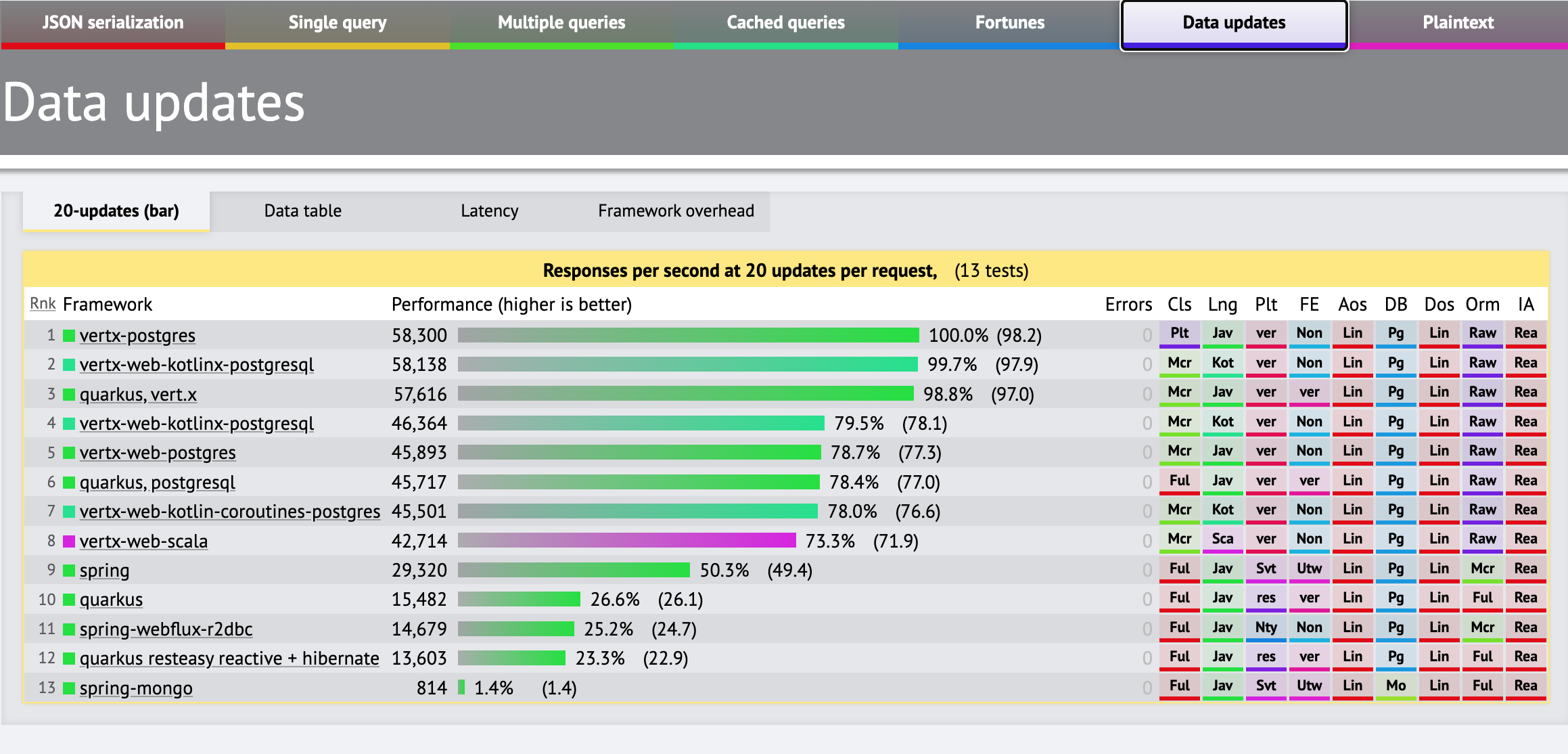Open the spring-webflux-r2dbc framework link
Screen dimensions: 1568x754
[166, 629]
